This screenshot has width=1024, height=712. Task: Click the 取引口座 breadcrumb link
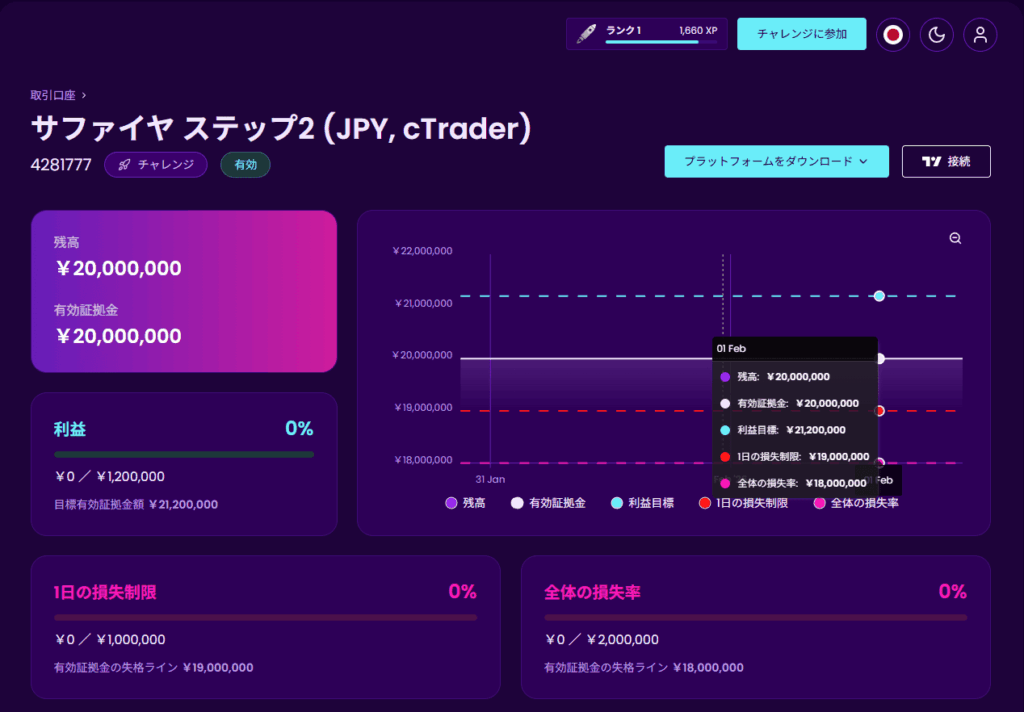pyautogui.click(x=52, y=95)
